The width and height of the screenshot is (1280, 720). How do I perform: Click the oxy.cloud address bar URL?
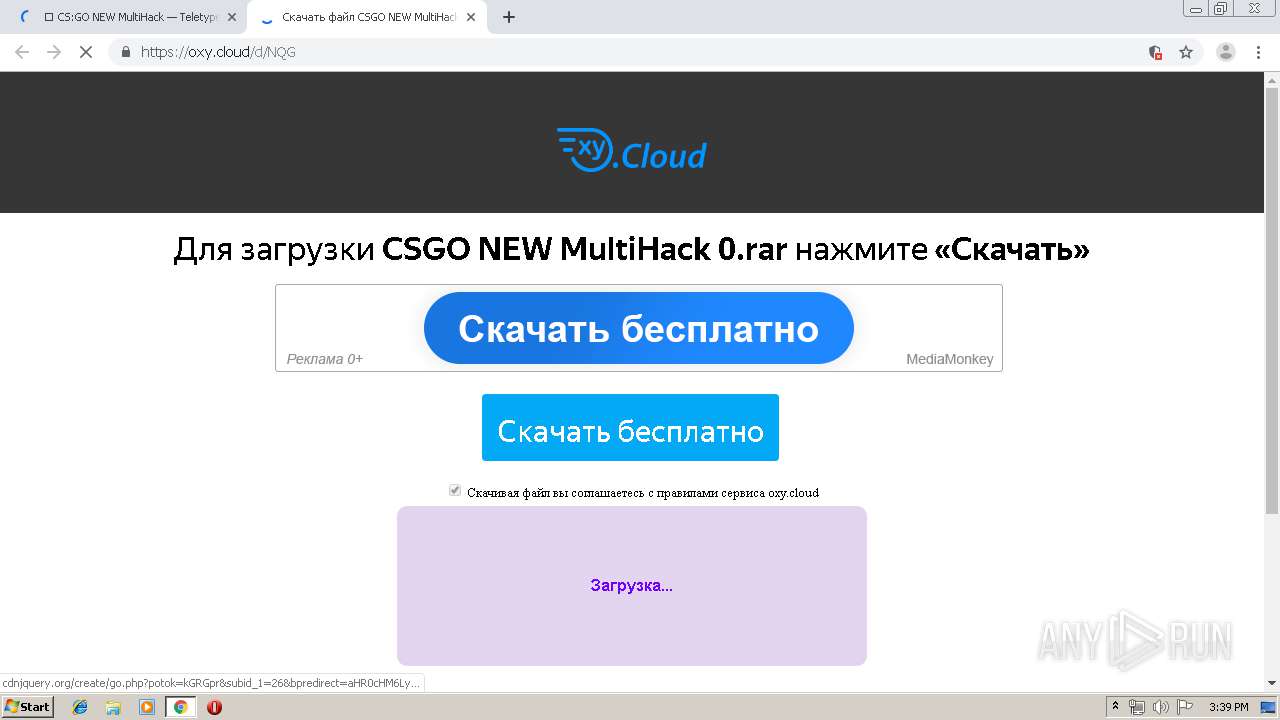tap(218, 52)
